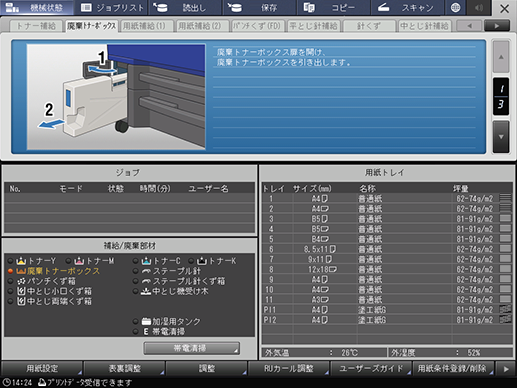
Task: Open the ユーザーズガイド
Action: click(x=371, y=368)
